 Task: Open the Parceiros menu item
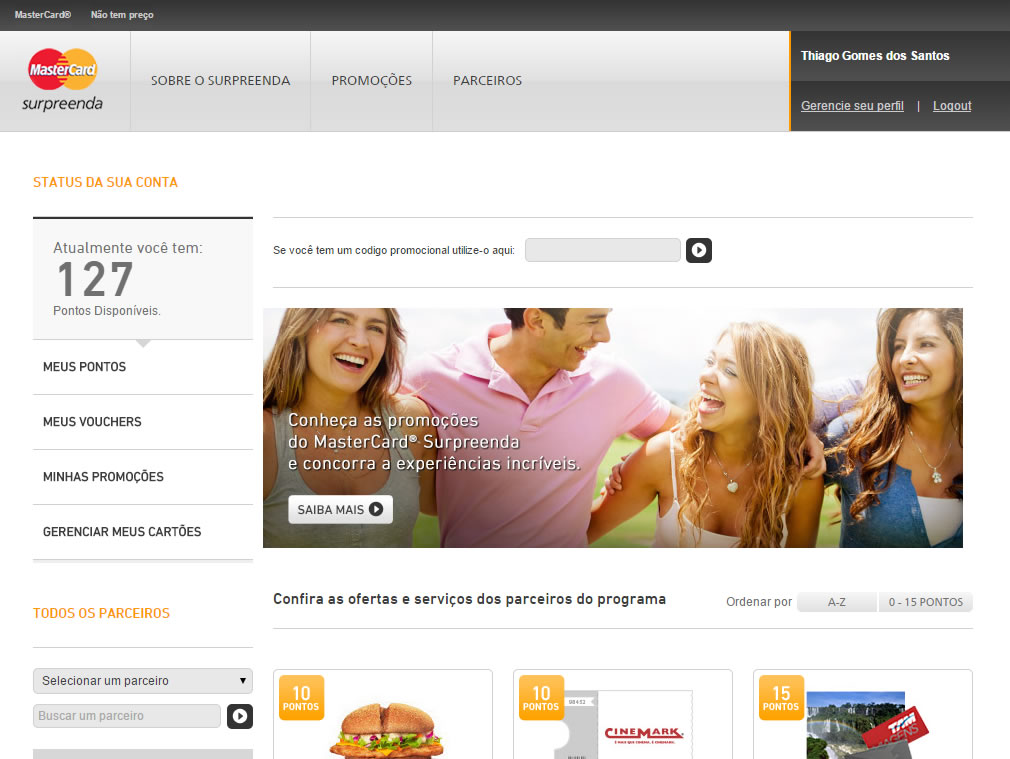click(488, 81)
